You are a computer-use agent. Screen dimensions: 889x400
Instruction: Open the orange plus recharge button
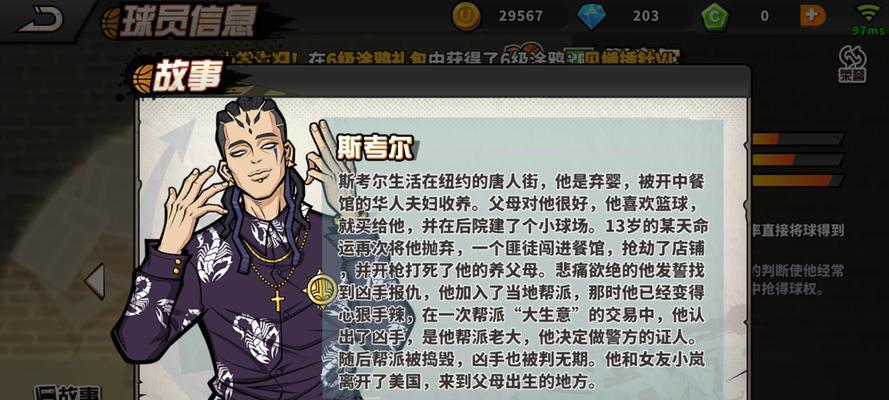coord(813,15)
